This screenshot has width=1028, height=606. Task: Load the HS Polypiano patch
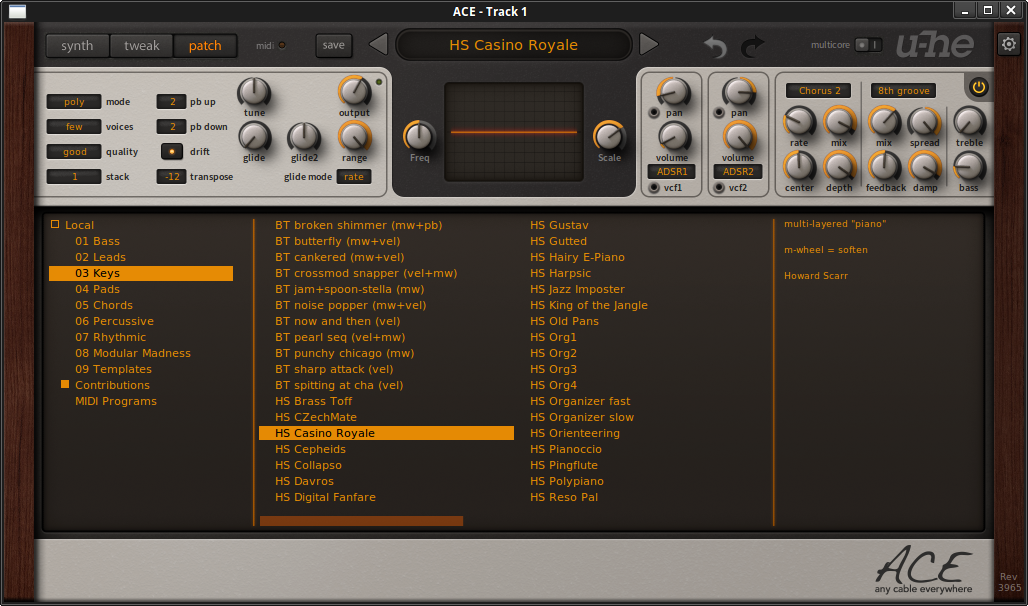click(x=567, y=481)
